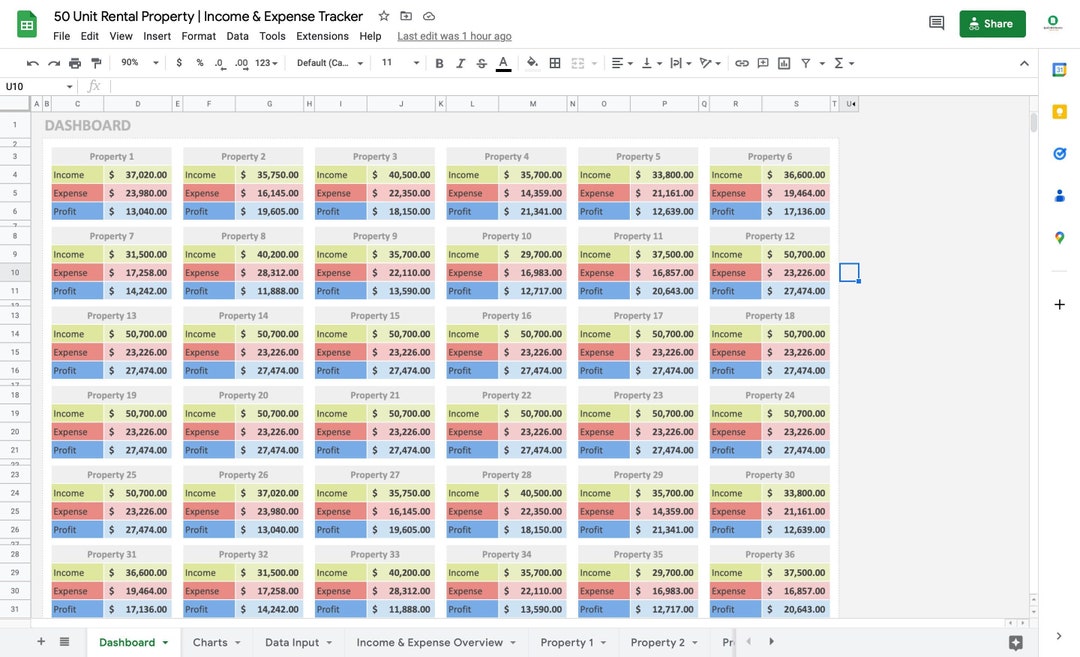
Task: Toggle bold formatting
Action: click(439, 62)
